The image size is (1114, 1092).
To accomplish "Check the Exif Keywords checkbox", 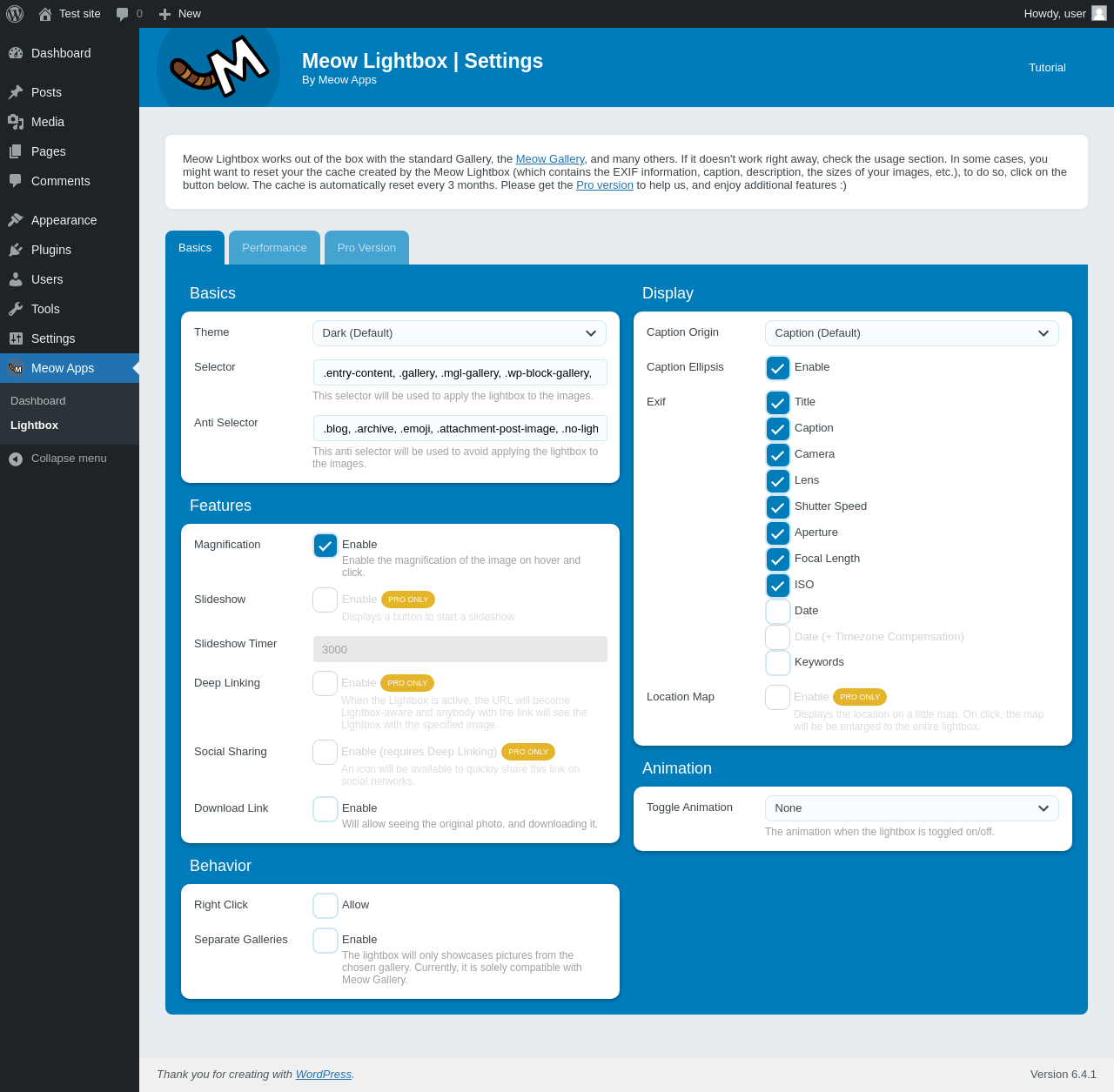I will click(778, 663).
